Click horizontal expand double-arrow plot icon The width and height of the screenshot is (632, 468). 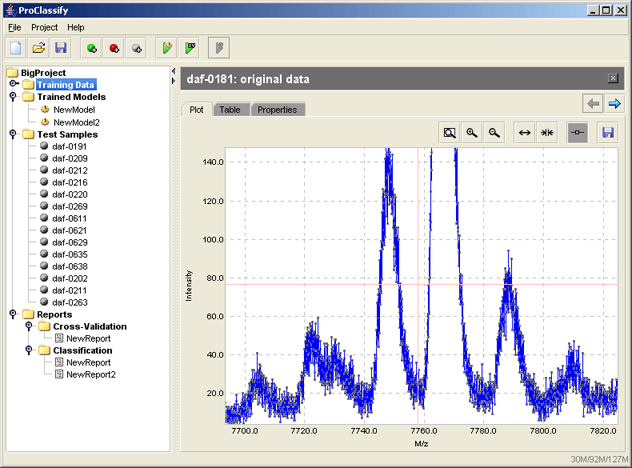point(524,133)
